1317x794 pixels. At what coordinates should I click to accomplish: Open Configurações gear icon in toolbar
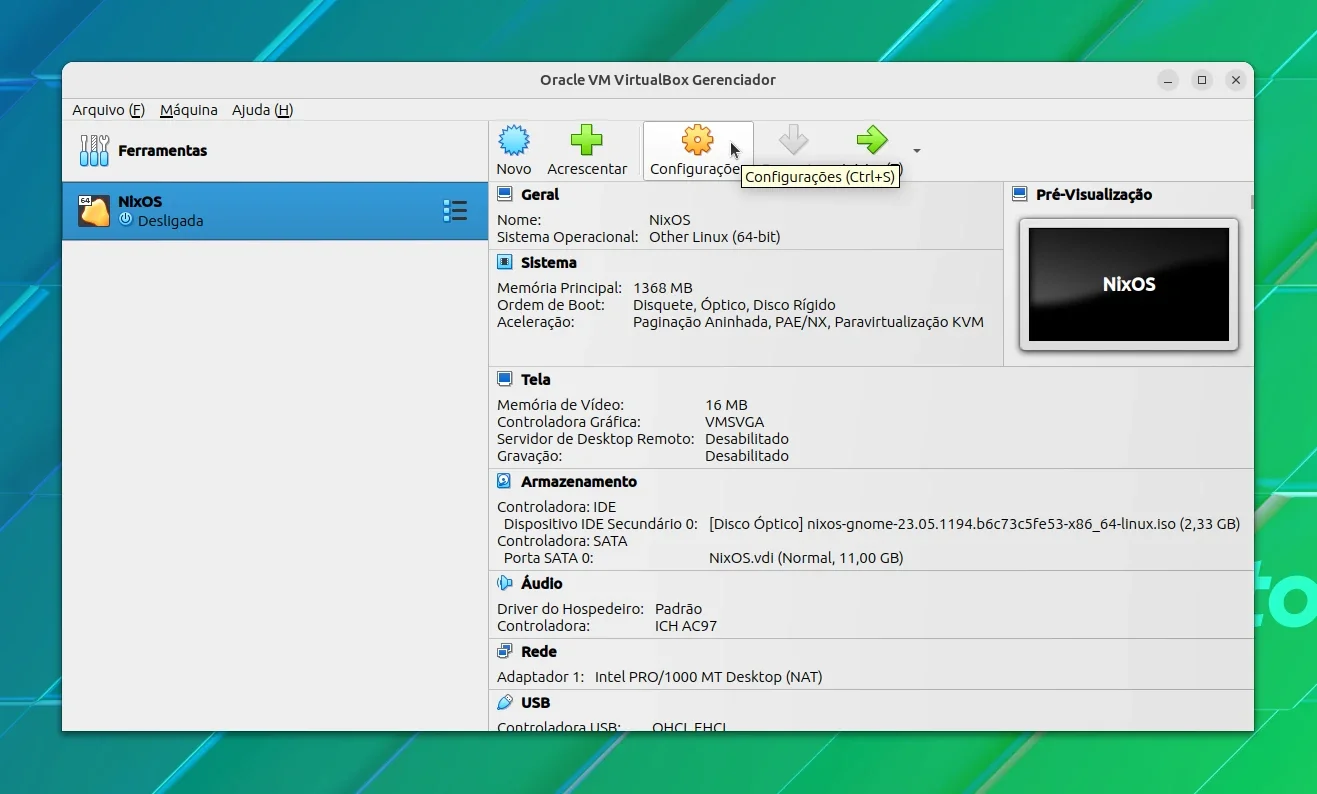pyautogui.click(x=697, y=141)
